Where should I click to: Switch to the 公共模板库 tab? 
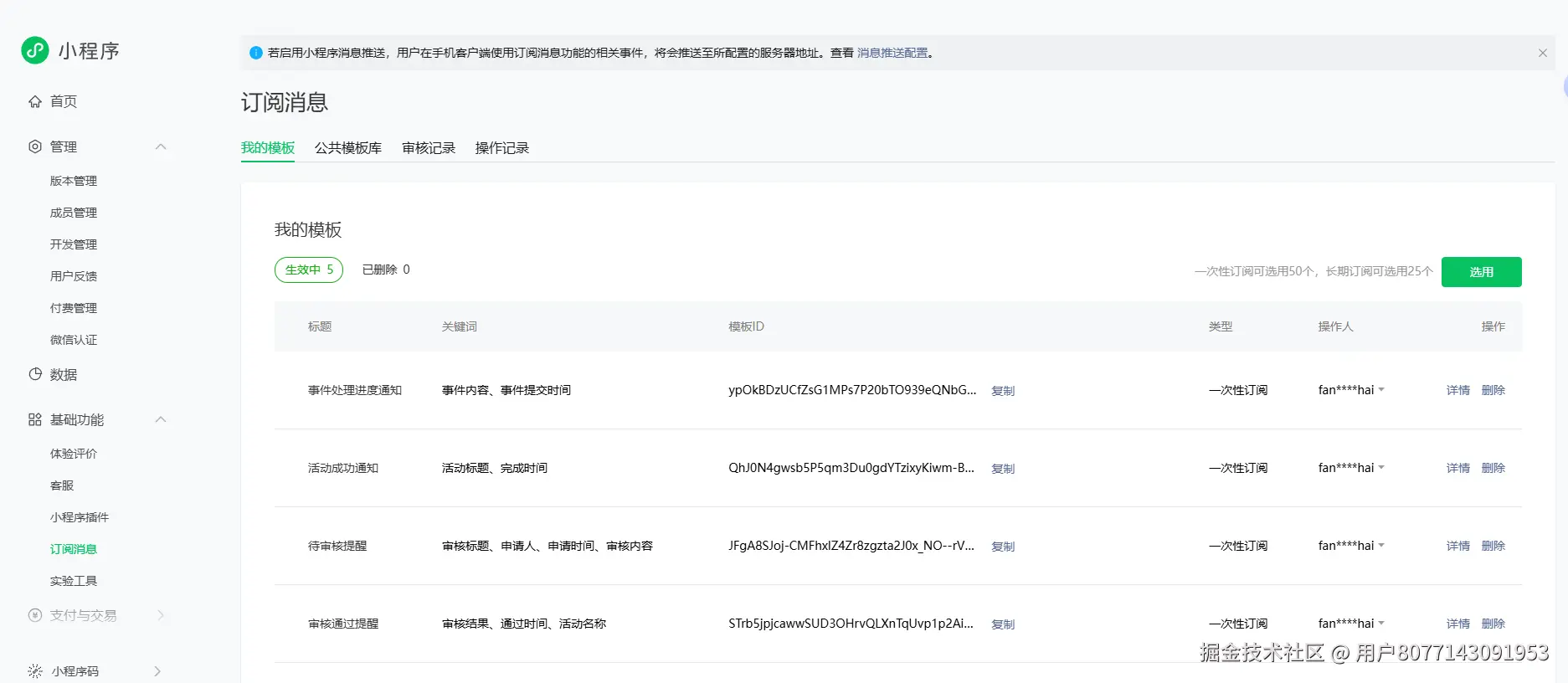[348, 148]
